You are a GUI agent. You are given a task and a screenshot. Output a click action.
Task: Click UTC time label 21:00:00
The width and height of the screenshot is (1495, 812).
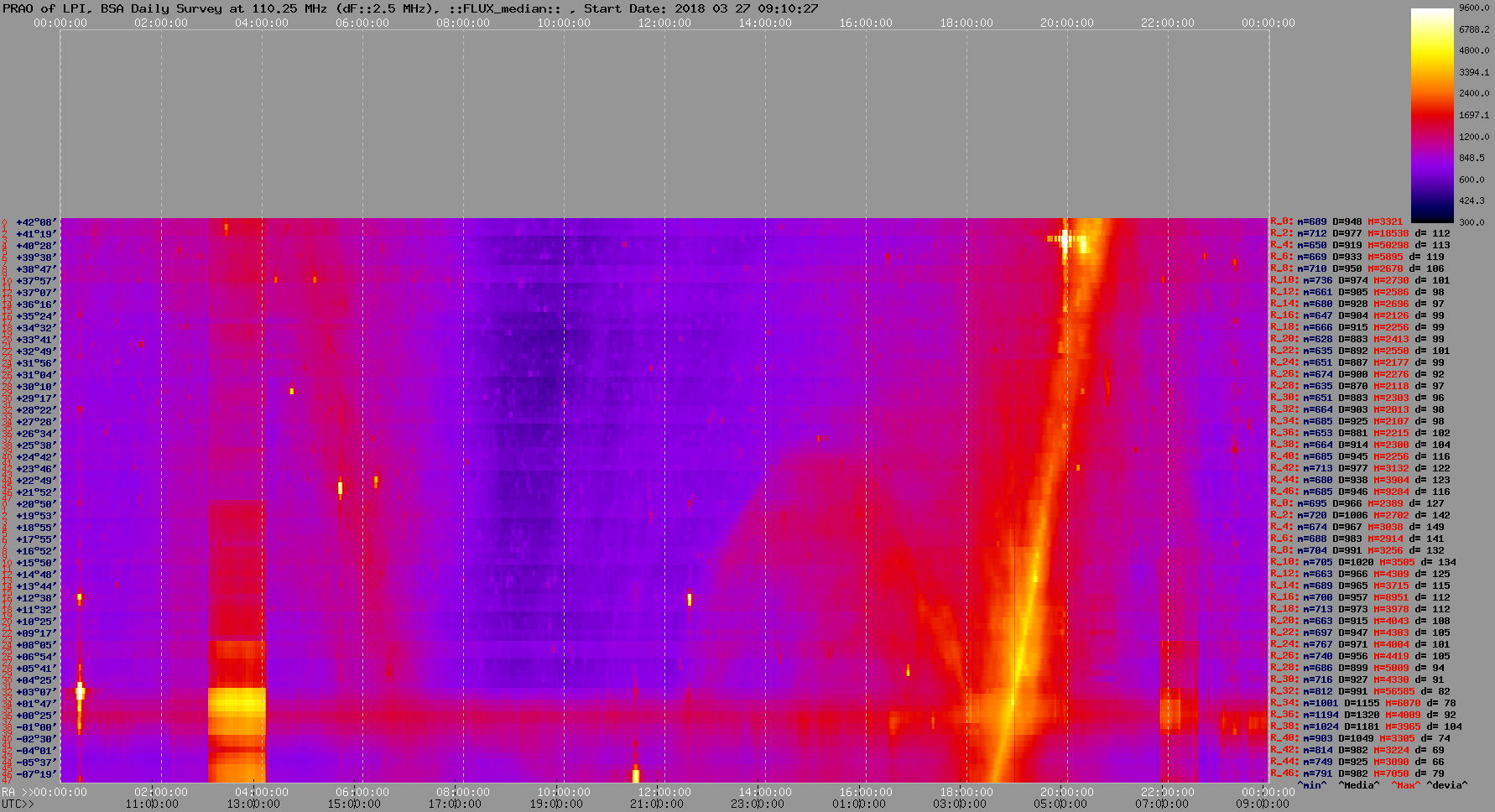[657, 804]
